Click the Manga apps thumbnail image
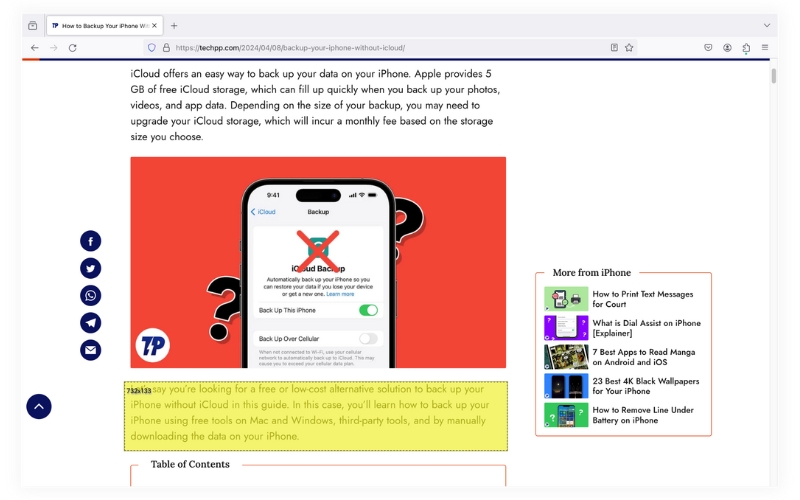This screenshot has width=800, height=500. pos(566,357)
